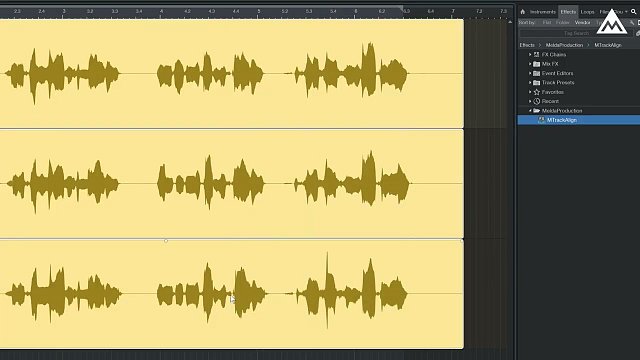Expand the Event Editors tree node
640x360 pixels.
click(x=530, y=73)
